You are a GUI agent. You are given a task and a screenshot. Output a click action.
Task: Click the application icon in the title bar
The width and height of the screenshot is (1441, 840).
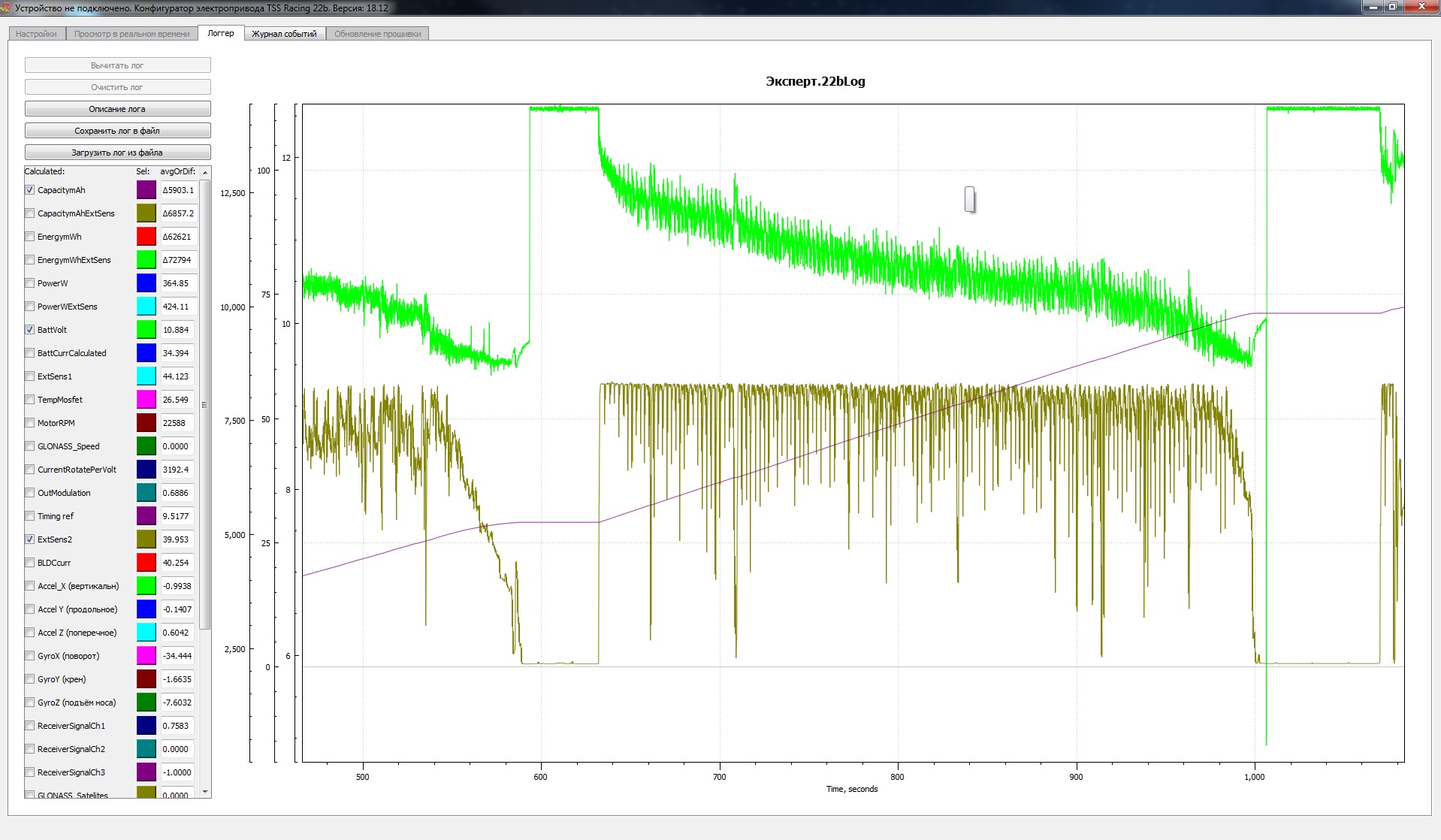coord(7,8)
